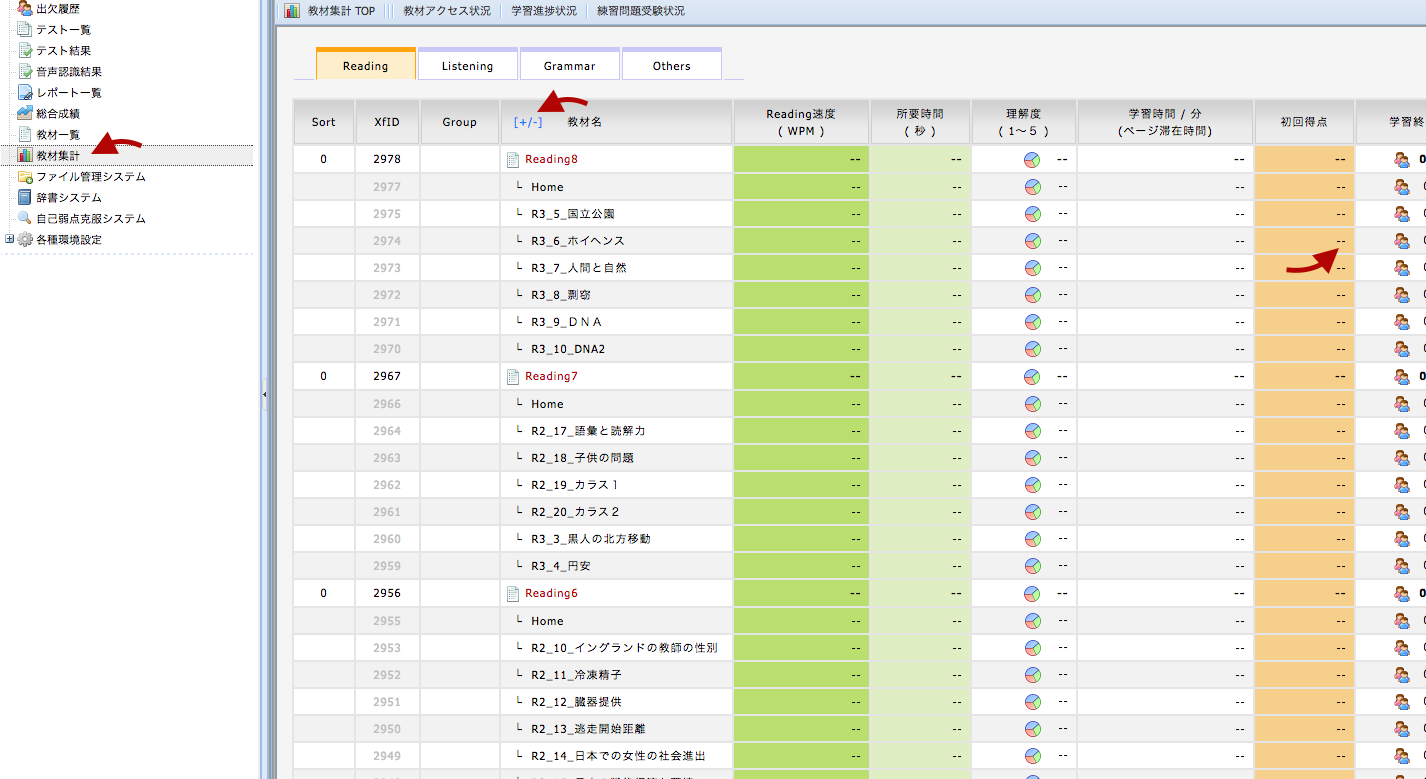Open ファイル管理システム in the sidebar

click(90, 176)
